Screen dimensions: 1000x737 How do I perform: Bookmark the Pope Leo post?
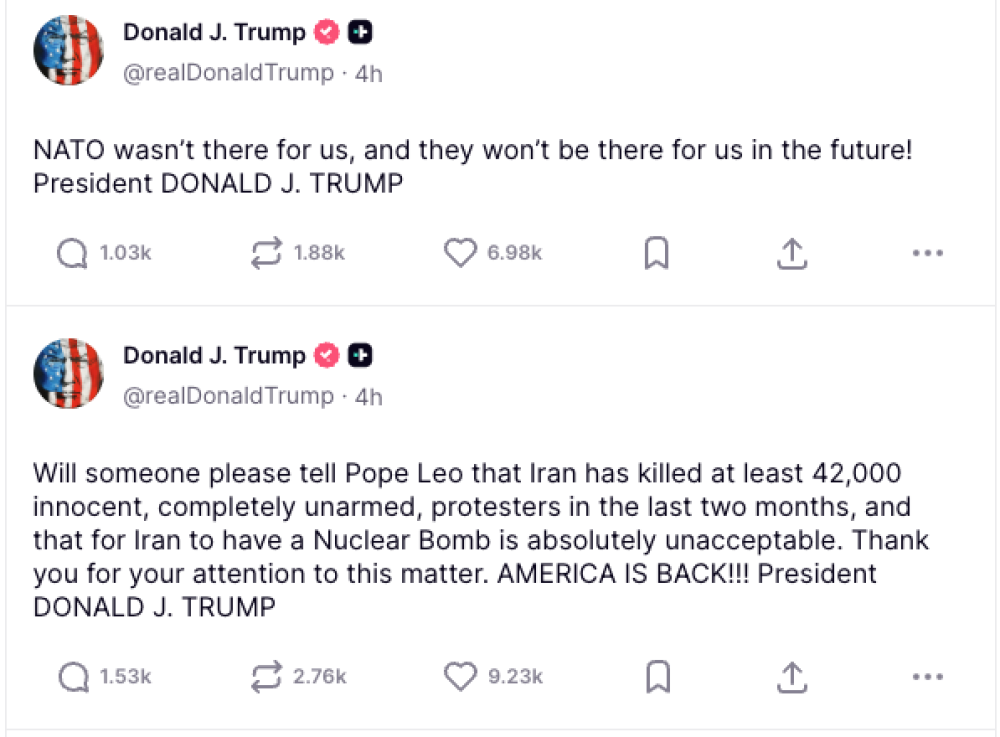pyautogui.click(x=656, y=677)
